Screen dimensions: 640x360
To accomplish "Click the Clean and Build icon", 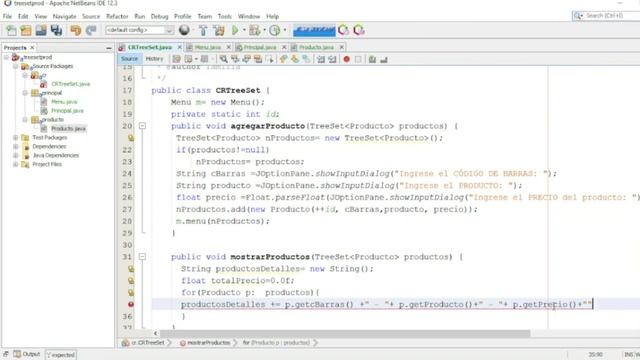I will point(218,30).
